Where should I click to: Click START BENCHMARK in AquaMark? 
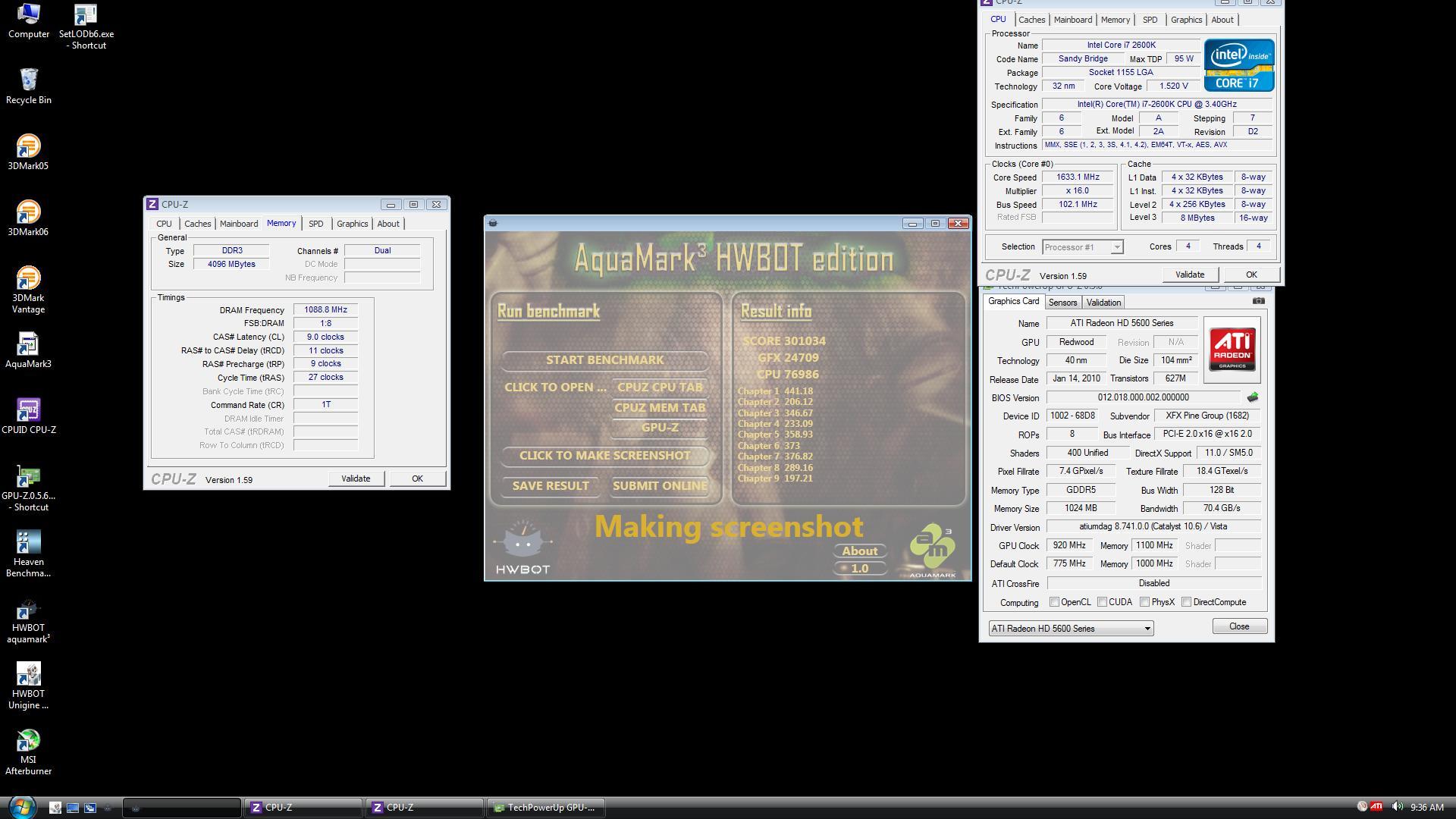pyautogui.click(x=604, y=360)
